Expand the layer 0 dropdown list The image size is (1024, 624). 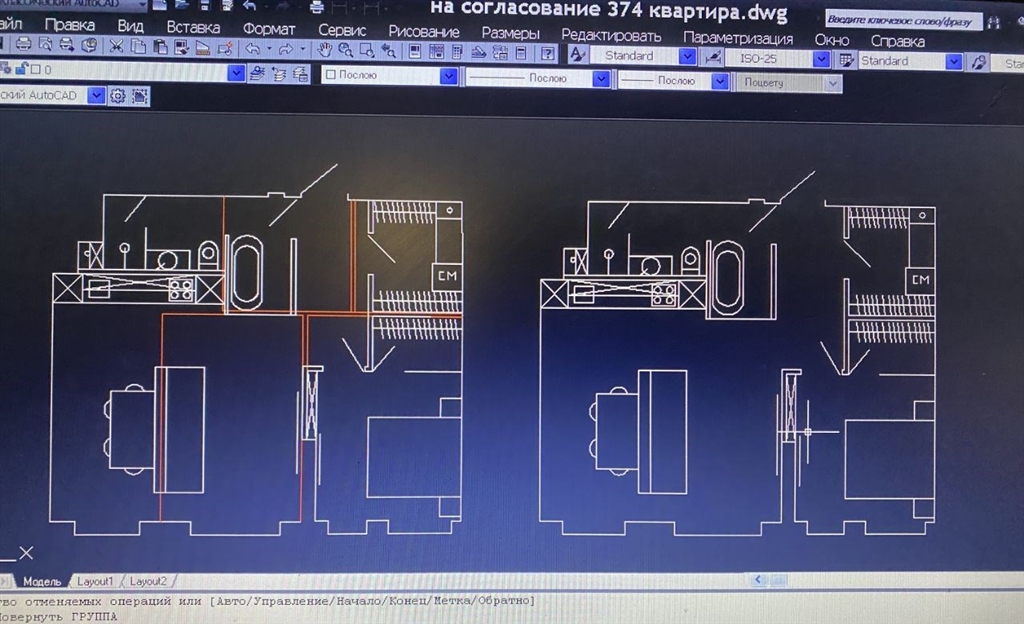(x=236, y=72)
